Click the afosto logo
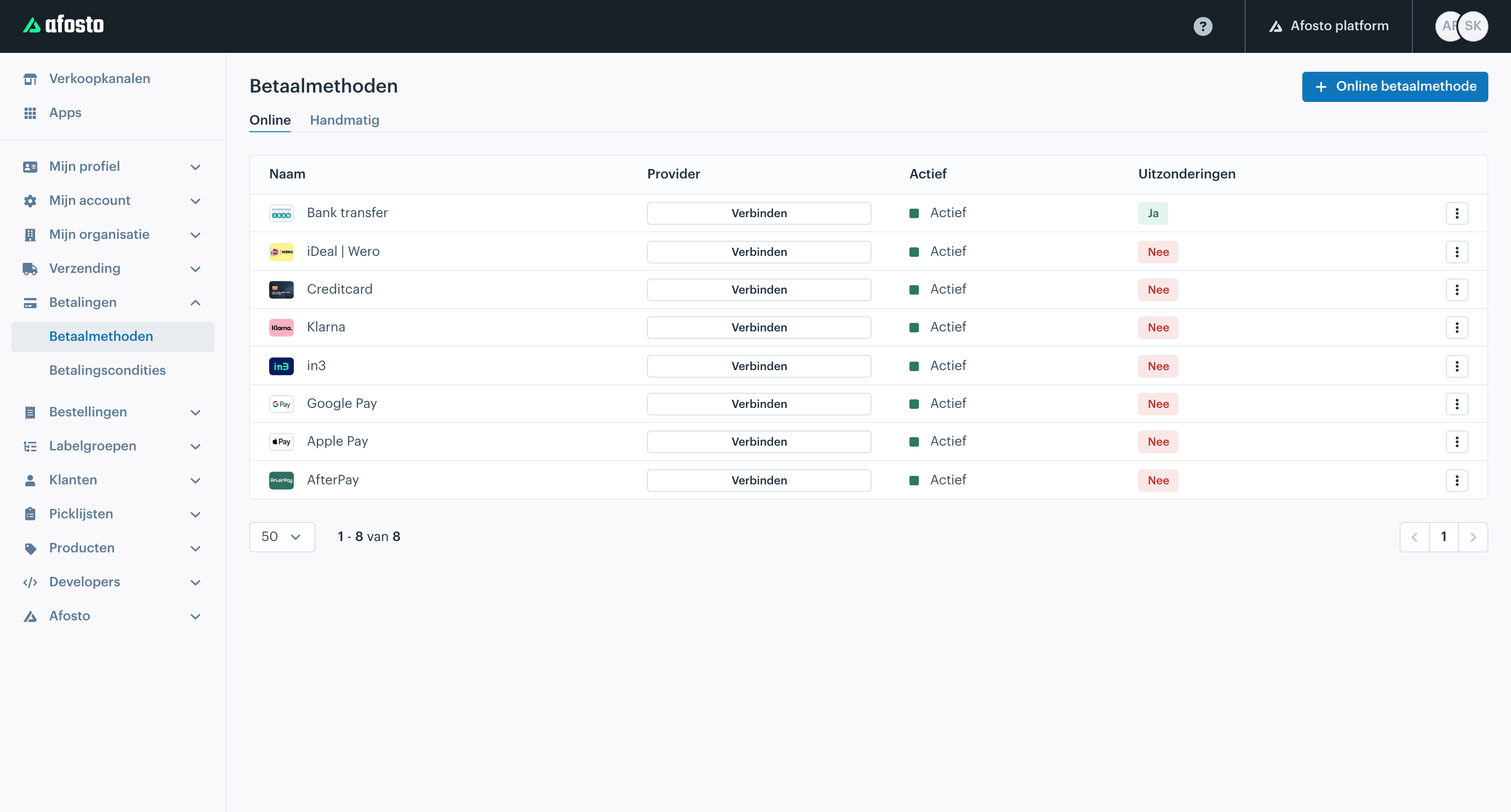The height and width of the screenshot is (812, 1511). [x=63, y=25]
